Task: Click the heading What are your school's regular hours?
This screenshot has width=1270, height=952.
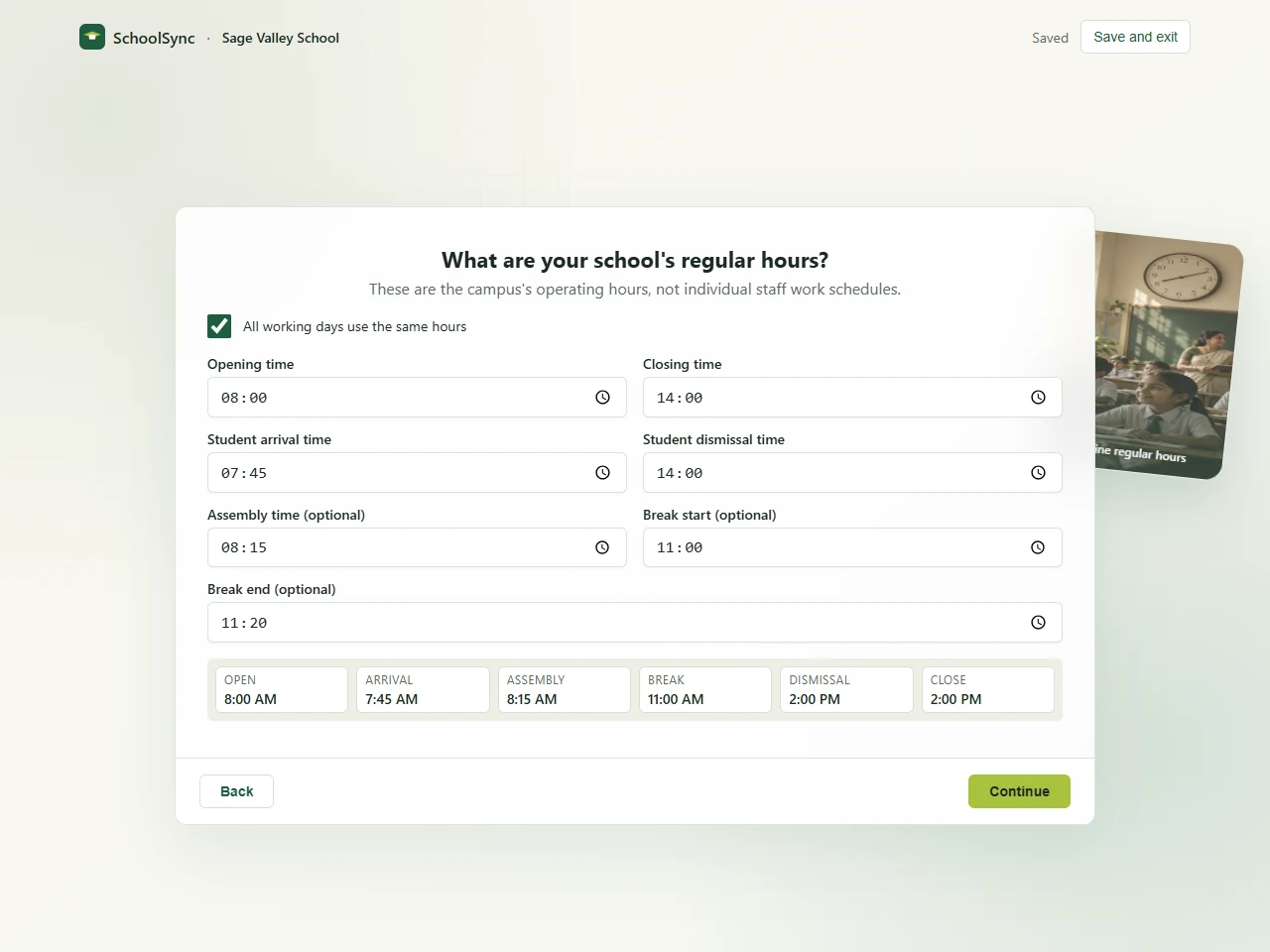Action: pos(635,260)
